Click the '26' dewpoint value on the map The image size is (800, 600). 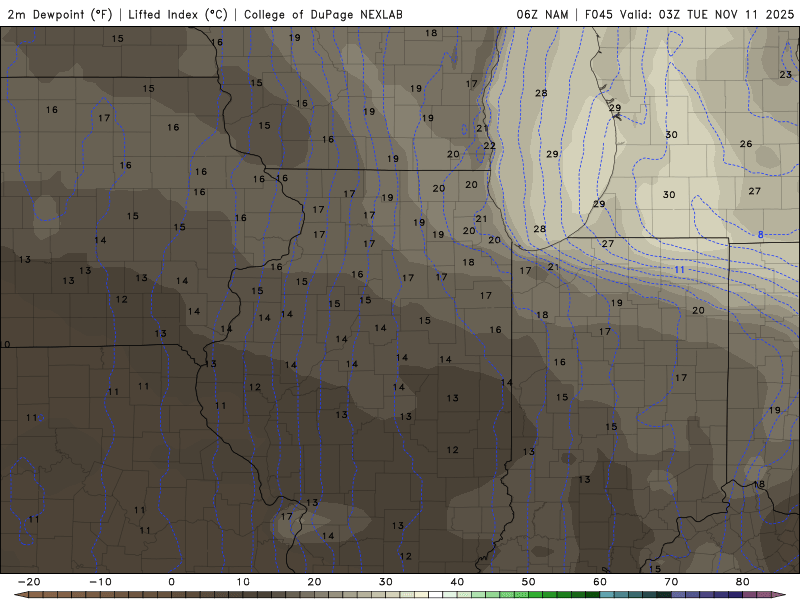[x=746, y=144]
